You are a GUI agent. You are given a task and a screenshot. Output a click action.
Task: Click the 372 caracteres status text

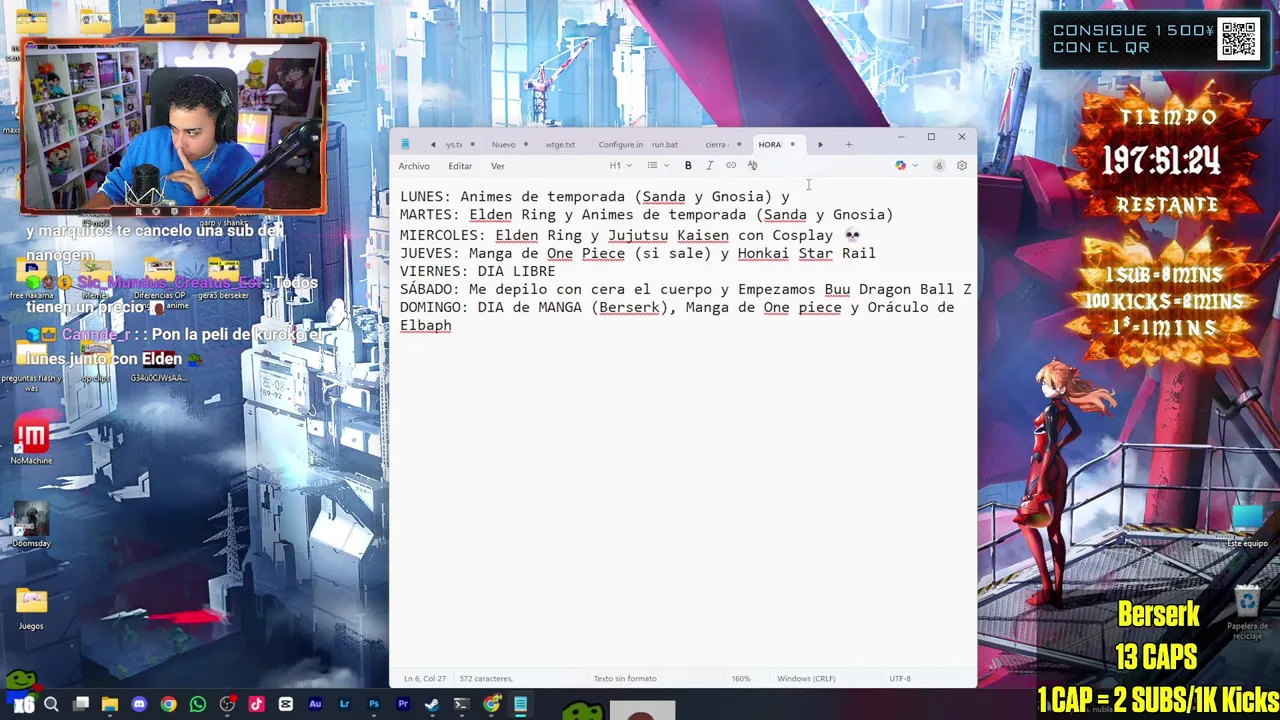pyautogui.click(x=486, y=679)
